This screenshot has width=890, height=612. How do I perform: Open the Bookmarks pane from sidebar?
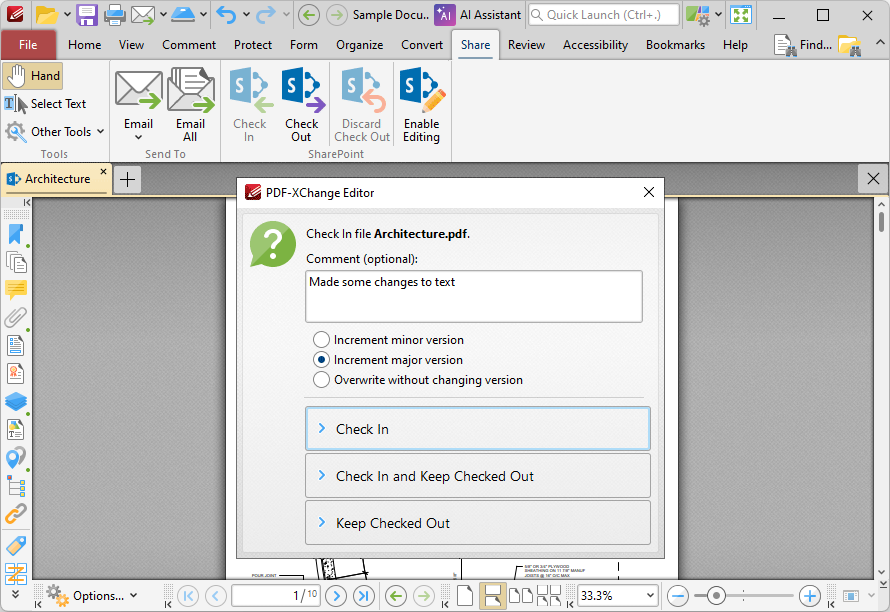click(x=15, y=234)
